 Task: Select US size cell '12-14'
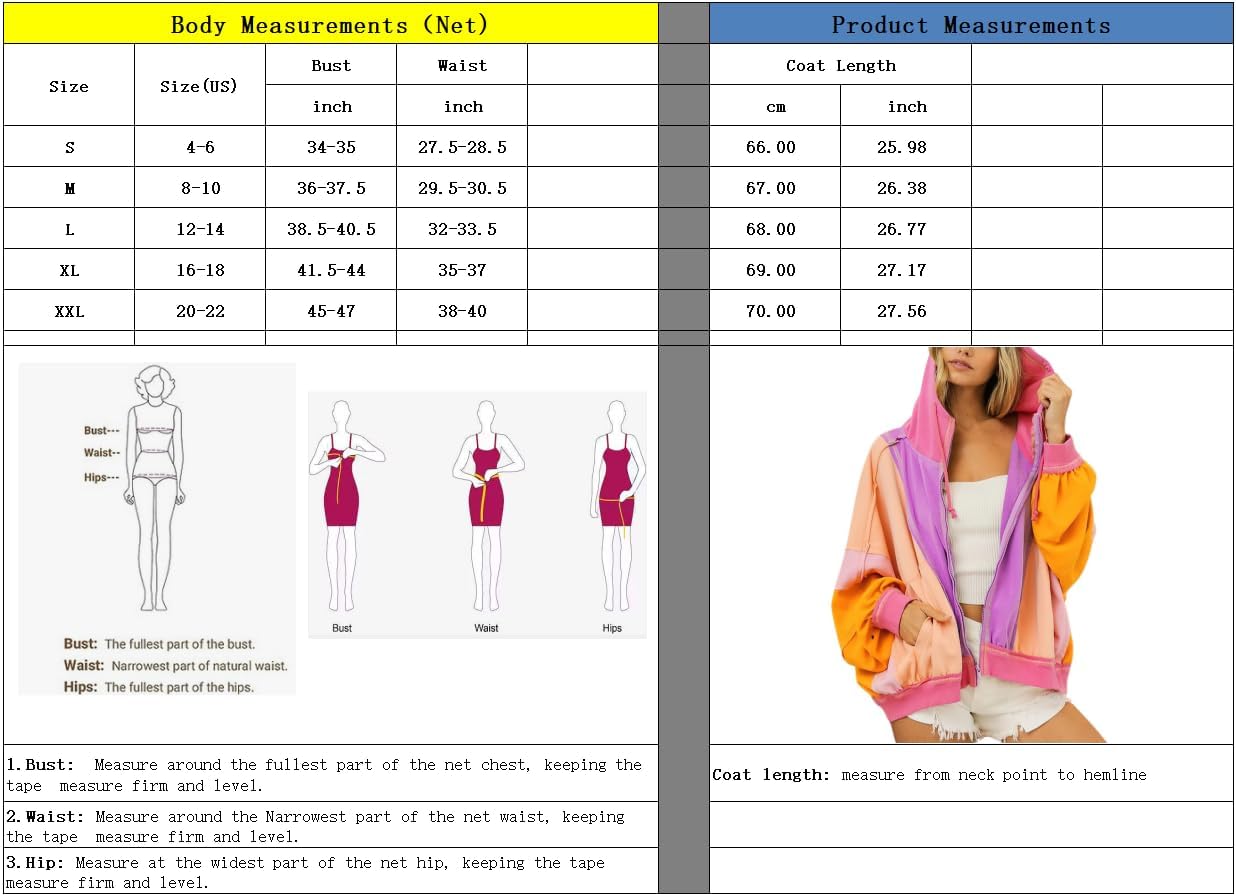(x=200, y=229)
